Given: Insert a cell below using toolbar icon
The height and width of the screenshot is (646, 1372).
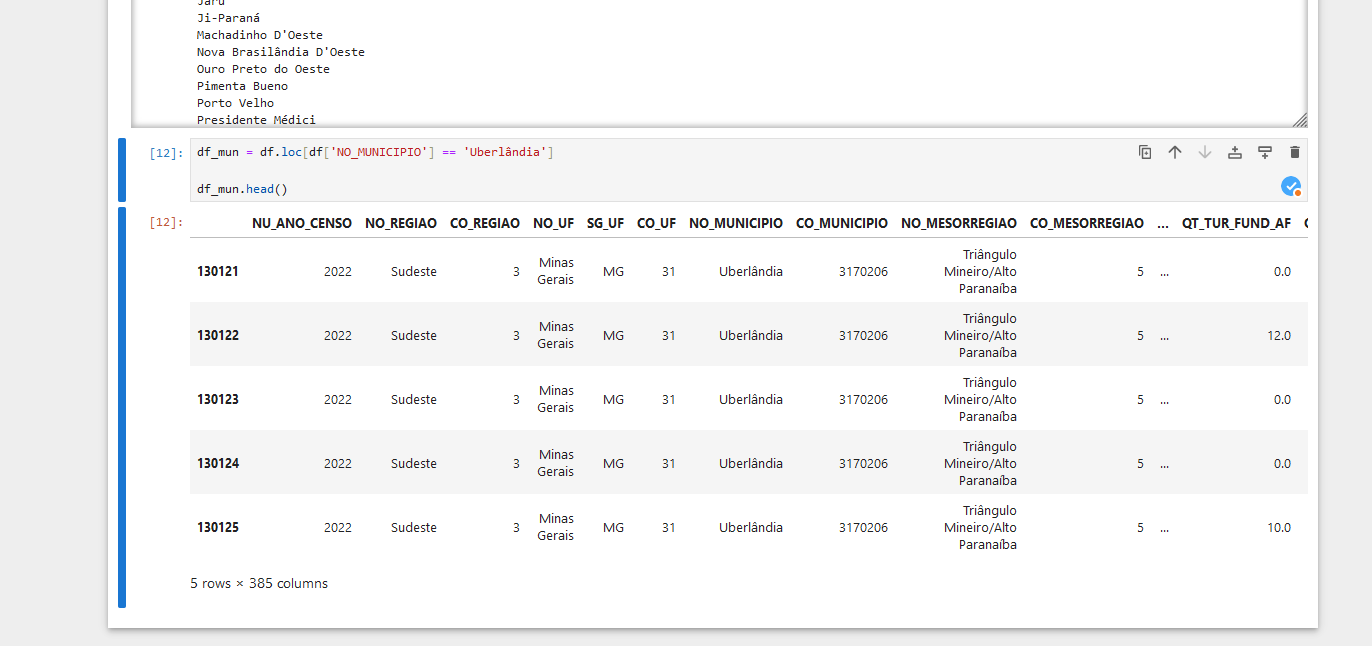Looking at the screenshot, I should [x=1265, y=152].
